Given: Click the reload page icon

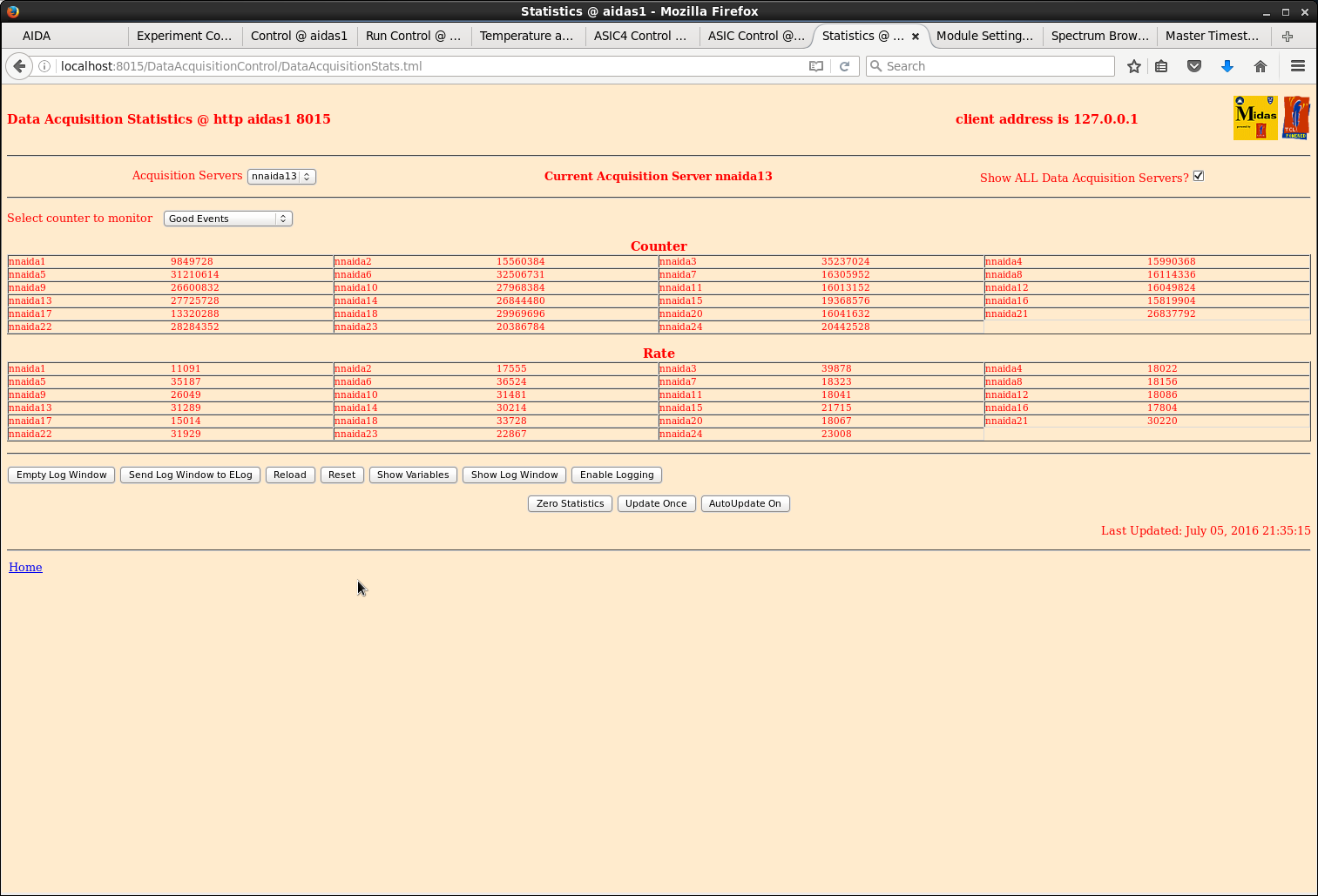Looking at the screenshot, I should (844, 66).
